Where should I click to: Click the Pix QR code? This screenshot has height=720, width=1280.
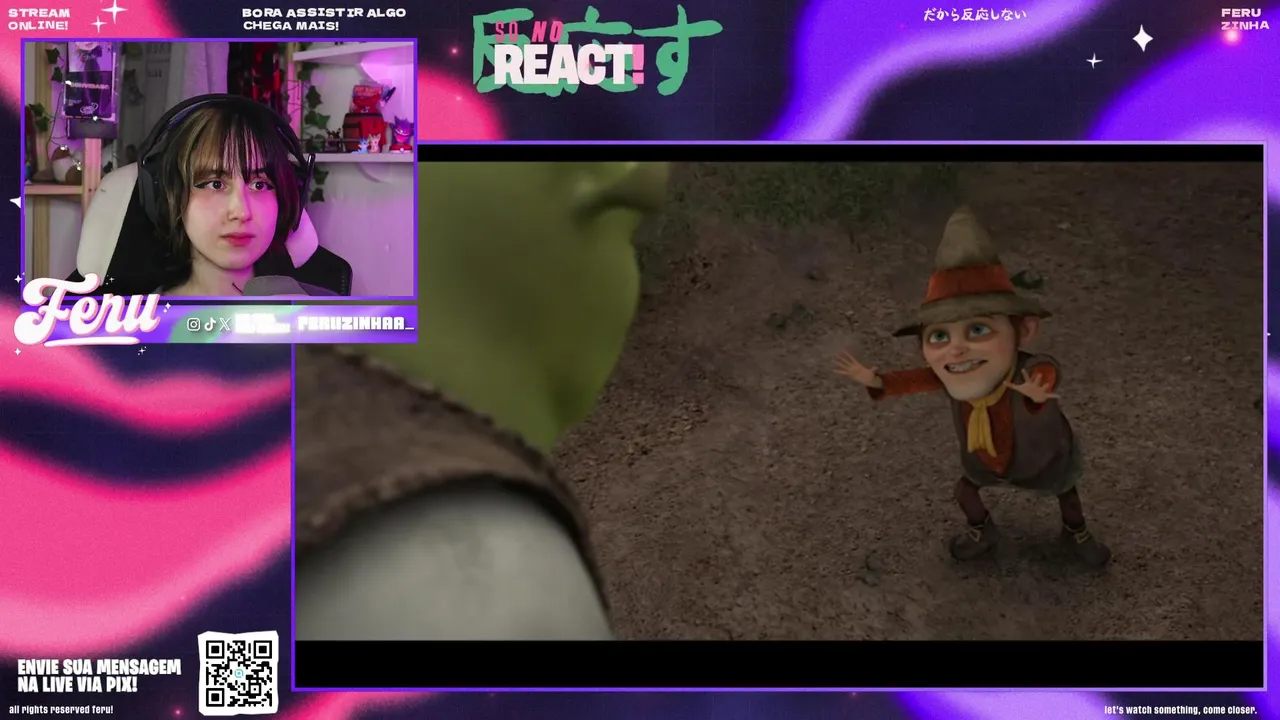pos(238,672)
